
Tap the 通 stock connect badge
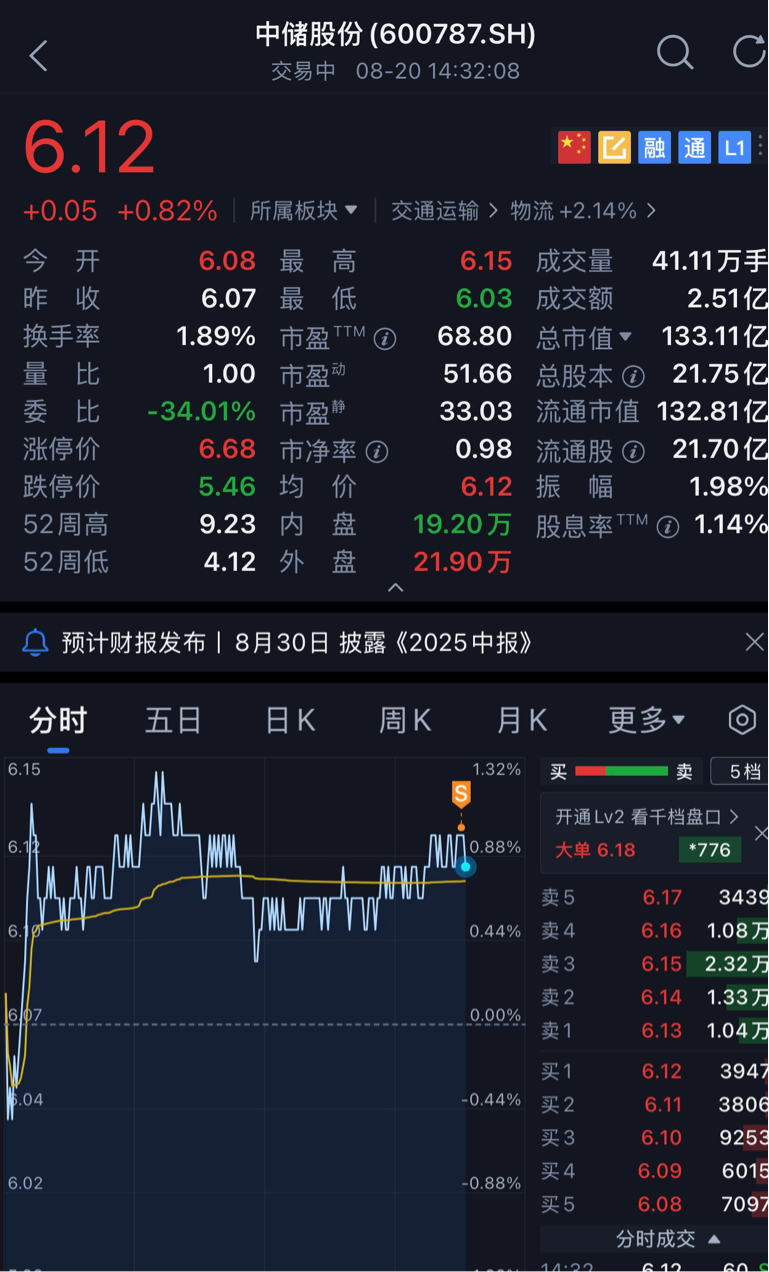[x=694, y=148]
